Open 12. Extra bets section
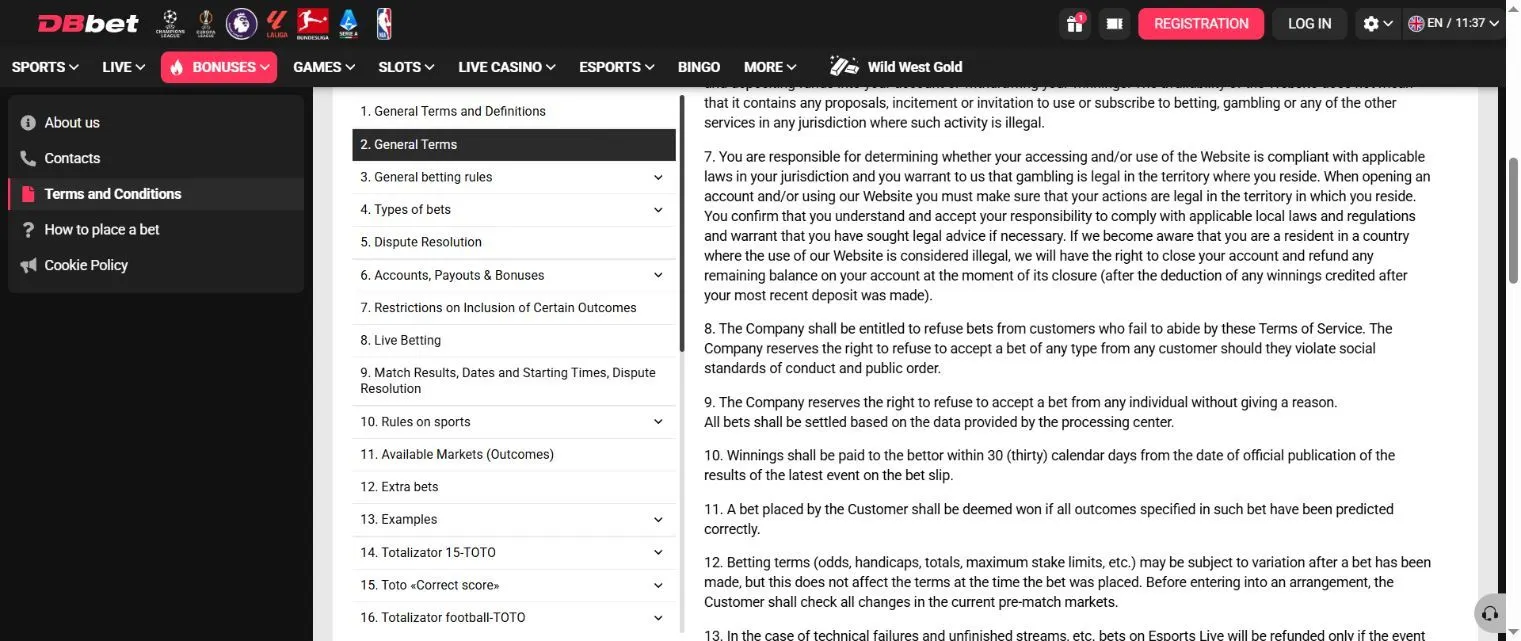The width and height of the screenshot is (1521, 641). (x=514, y=487)
